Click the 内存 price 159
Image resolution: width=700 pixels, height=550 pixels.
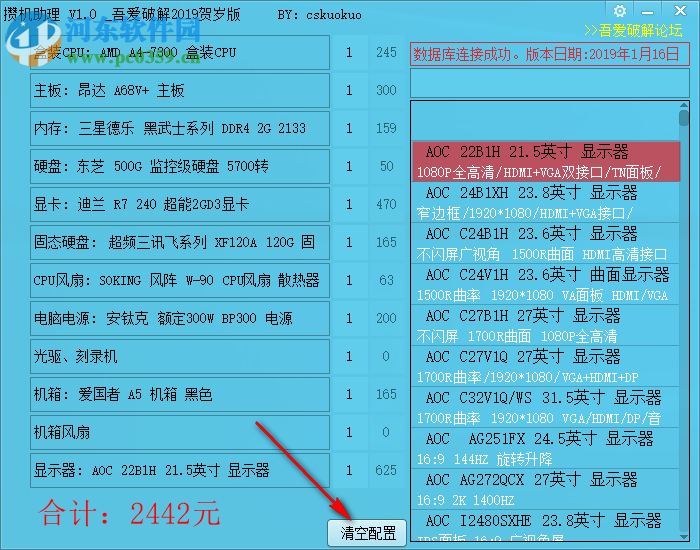[387, 129]
